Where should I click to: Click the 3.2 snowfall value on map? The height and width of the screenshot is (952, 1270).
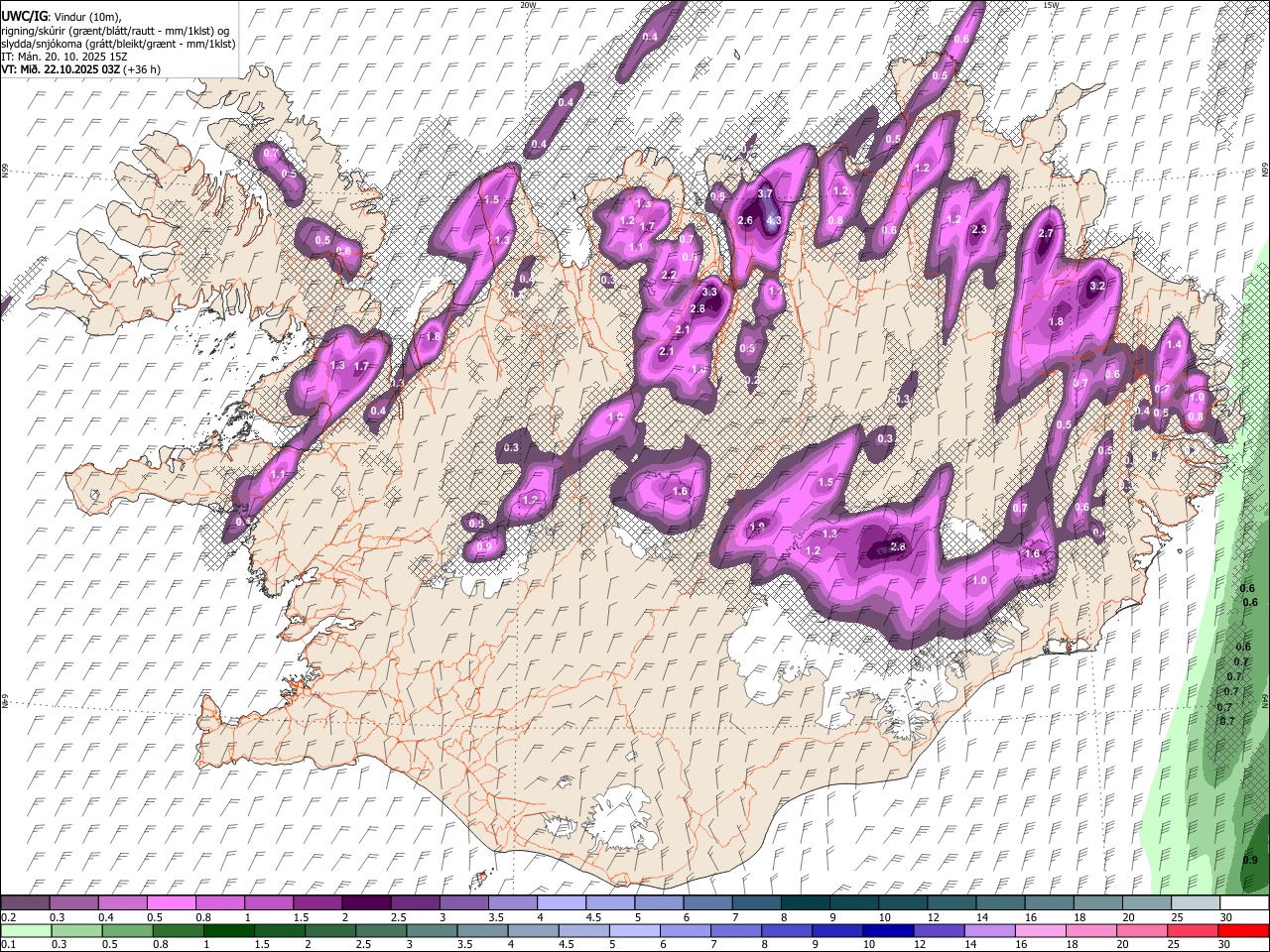pos(1096,286)
